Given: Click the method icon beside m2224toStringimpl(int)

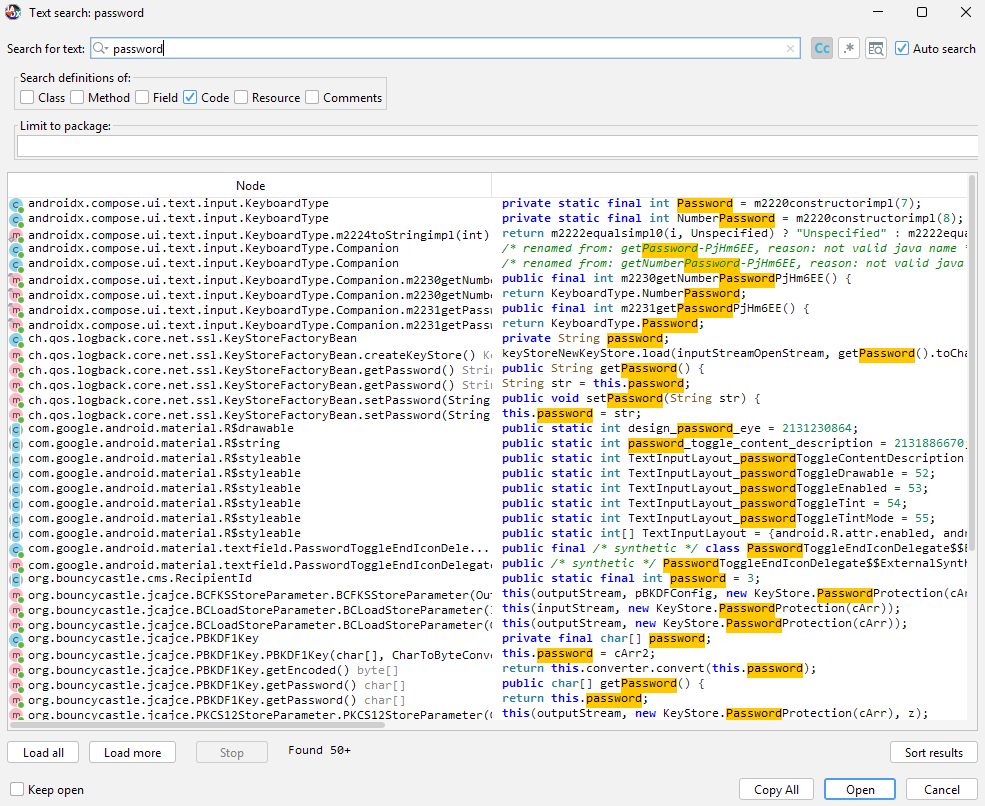Looking at the screenshot, I should [16, 236].
